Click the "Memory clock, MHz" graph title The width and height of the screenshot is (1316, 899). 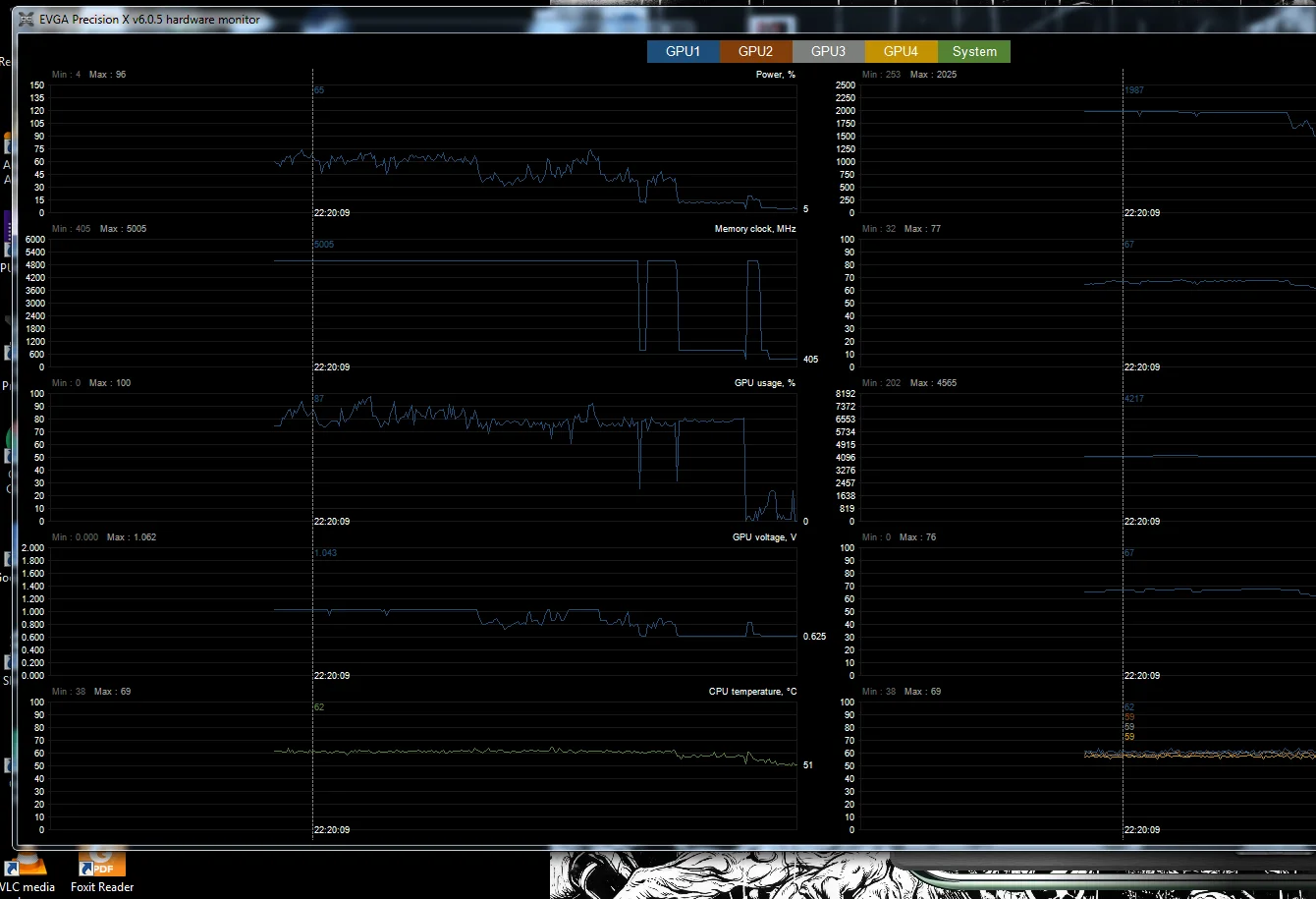[755, 229]
